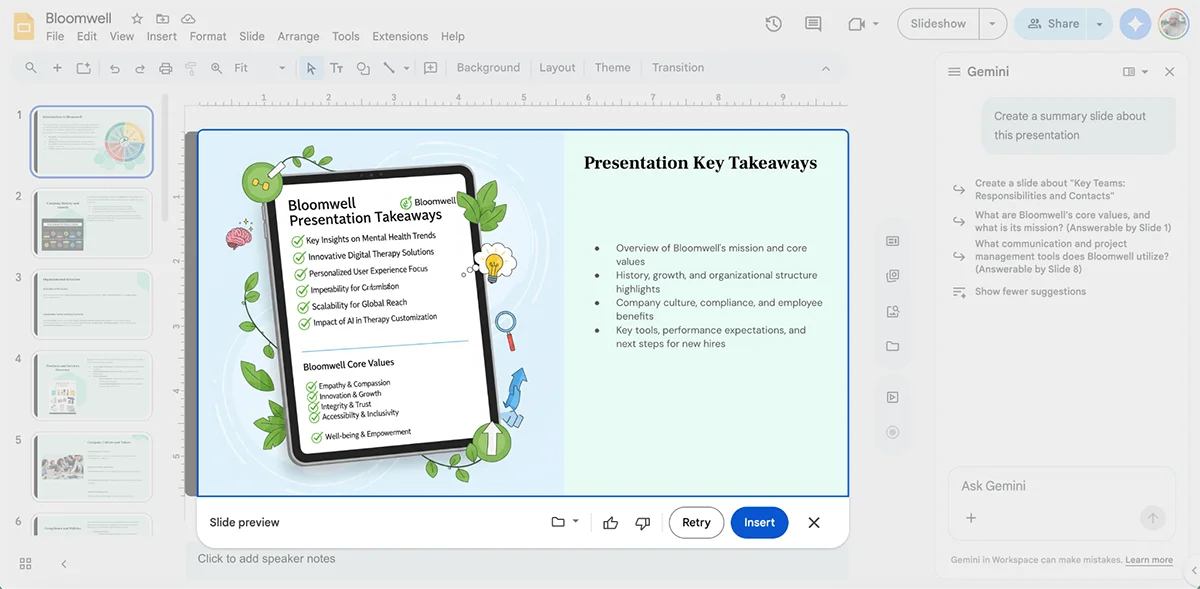The height and width of the screenshot is (589, 1200).
Task: Open the Google Slides home logo
Action: tap(24, 27)
